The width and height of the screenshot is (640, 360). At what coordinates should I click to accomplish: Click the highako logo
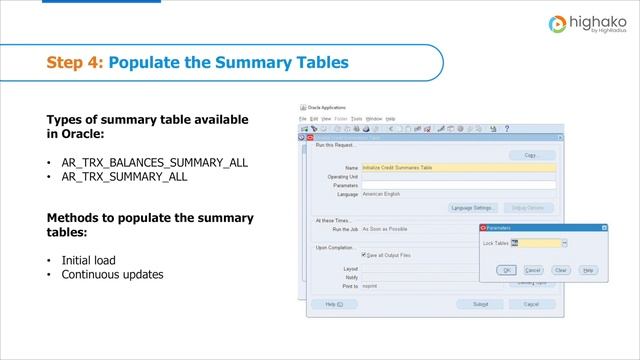tap(587, 24)
